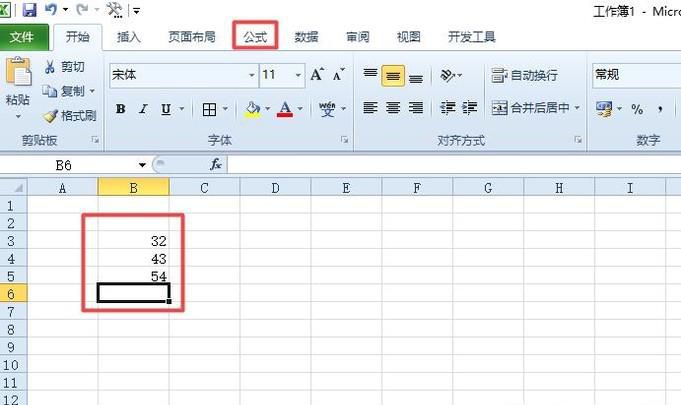
Task: Click 复制 (Copy) button
Action: coord(63,91)
